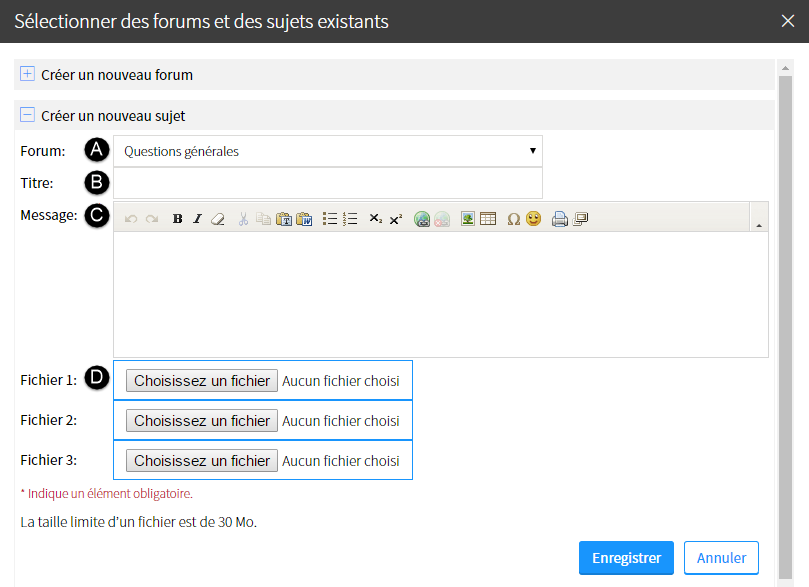Expand the Créer un nouveau forum section
The image size is (809, 587).
27,74
